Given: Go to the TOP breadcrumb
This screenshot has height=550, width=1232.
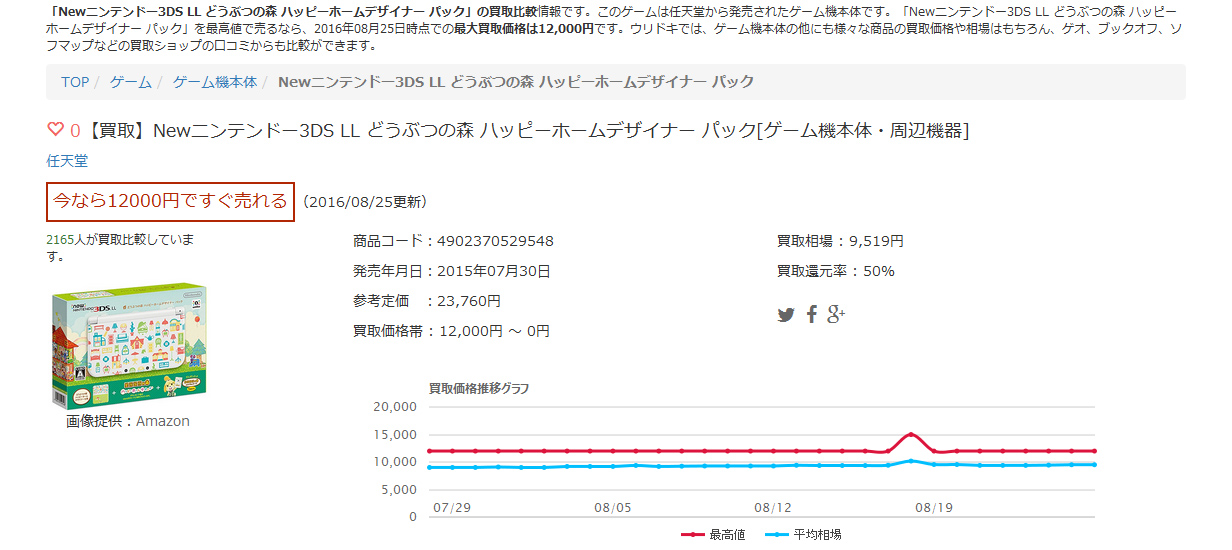Looking at the screenshot, I should pos(75,82).
